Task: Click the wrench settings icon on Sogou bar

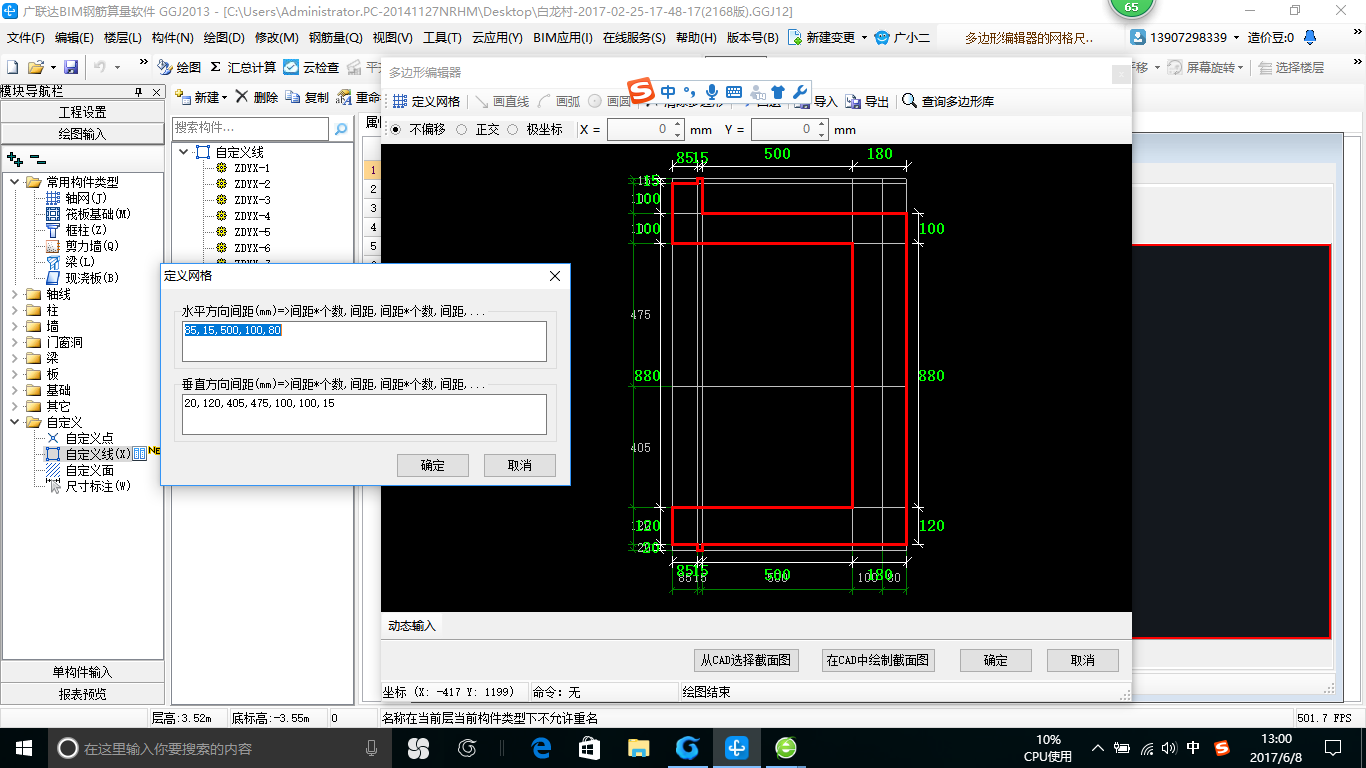Action: pos(799,92)
